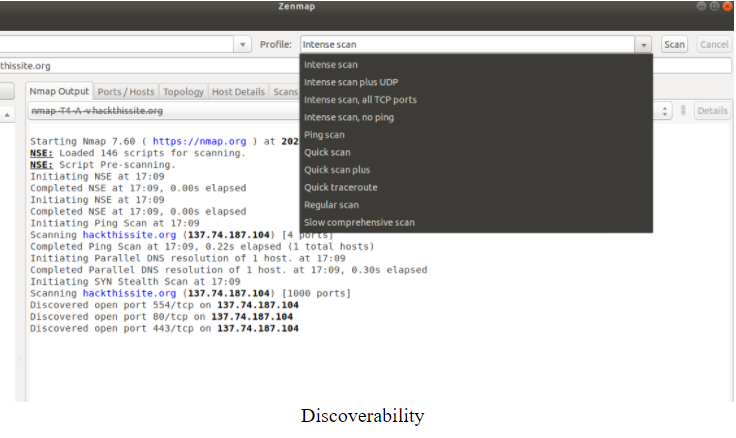The image size is (736, 438).
Task: Click the line 'NSE: Script Pre-scanning.'
Action: click(103, 165)
